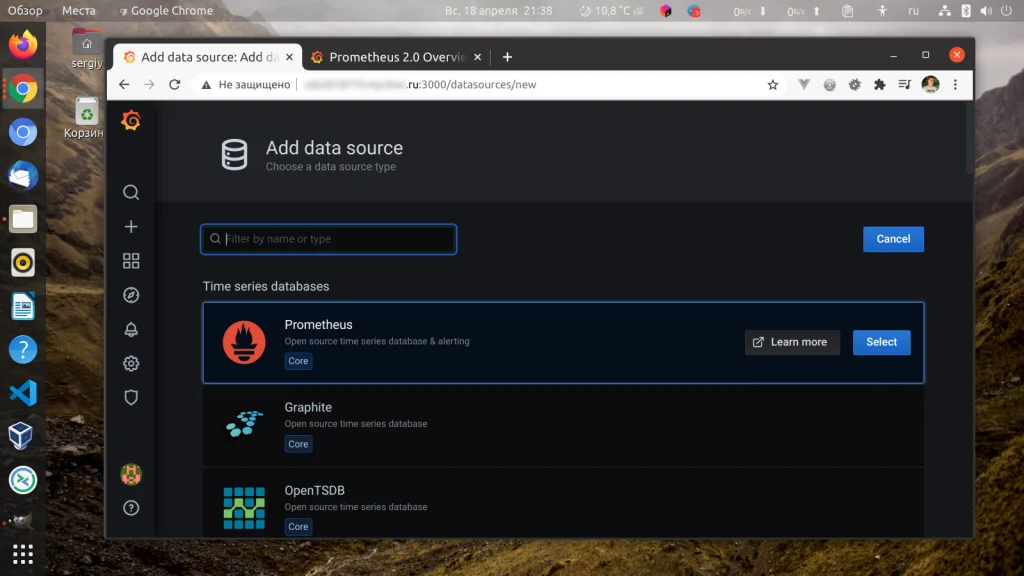Open dashboard Search magnifier in sidebar
1024x576 pixels.
(x=131, y=192)
